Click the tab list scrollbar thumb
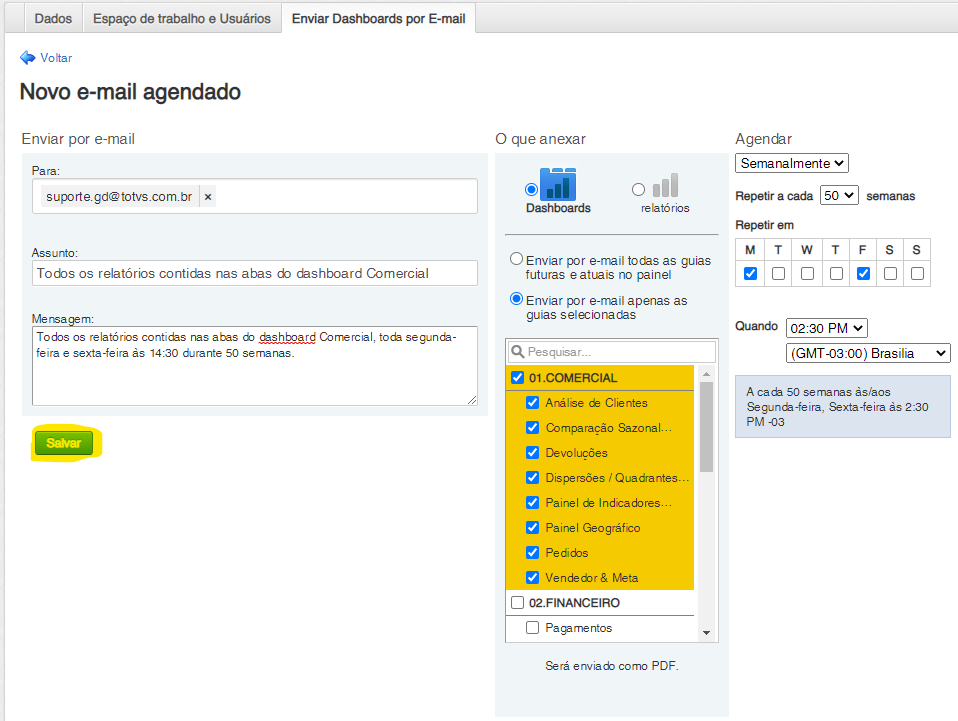This screenshot has height=721, width=958. [706, 427]
